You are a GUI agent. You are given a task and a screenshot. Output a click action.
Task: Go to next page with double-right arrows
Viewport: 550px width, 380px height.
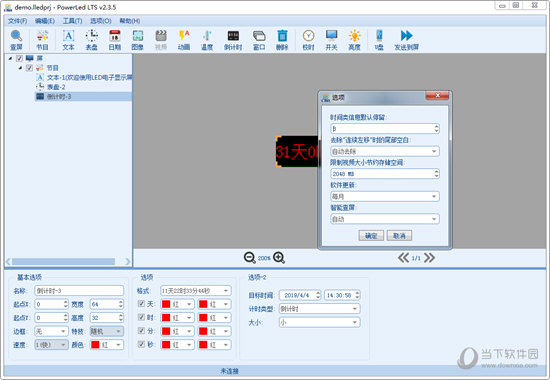[429, 258]
